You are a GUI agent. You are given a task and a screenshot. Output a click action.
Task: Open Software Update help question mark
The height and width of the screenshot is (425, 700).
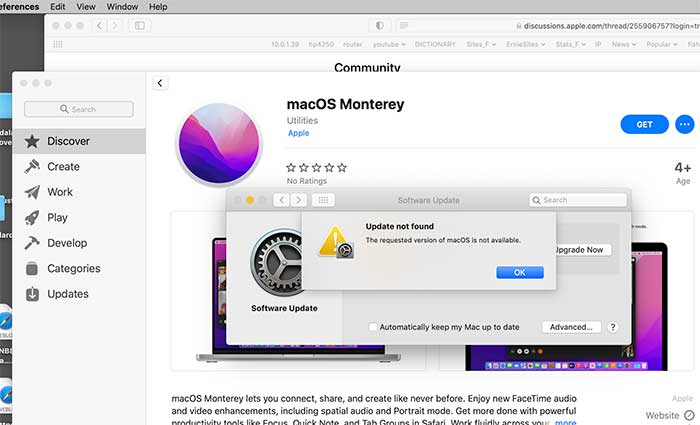click(613, 327)
